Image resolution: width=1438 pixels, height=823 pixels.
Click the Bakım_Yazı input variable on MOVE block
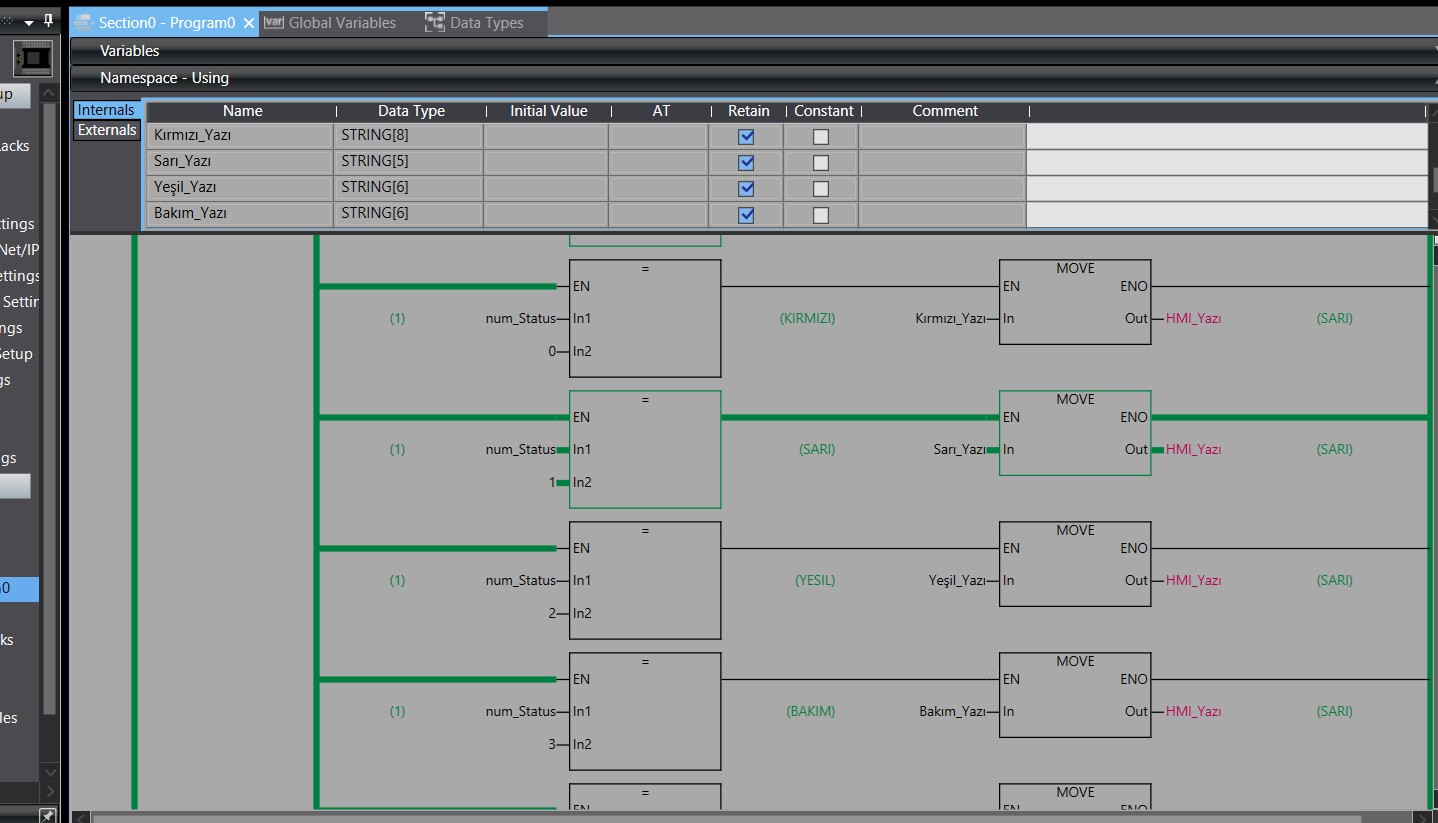tap(952, 711)
